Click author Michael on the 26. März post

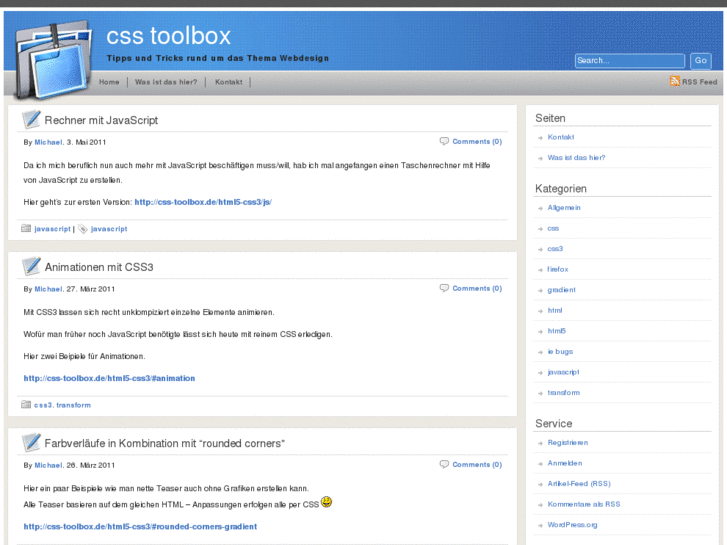point(48,465)
